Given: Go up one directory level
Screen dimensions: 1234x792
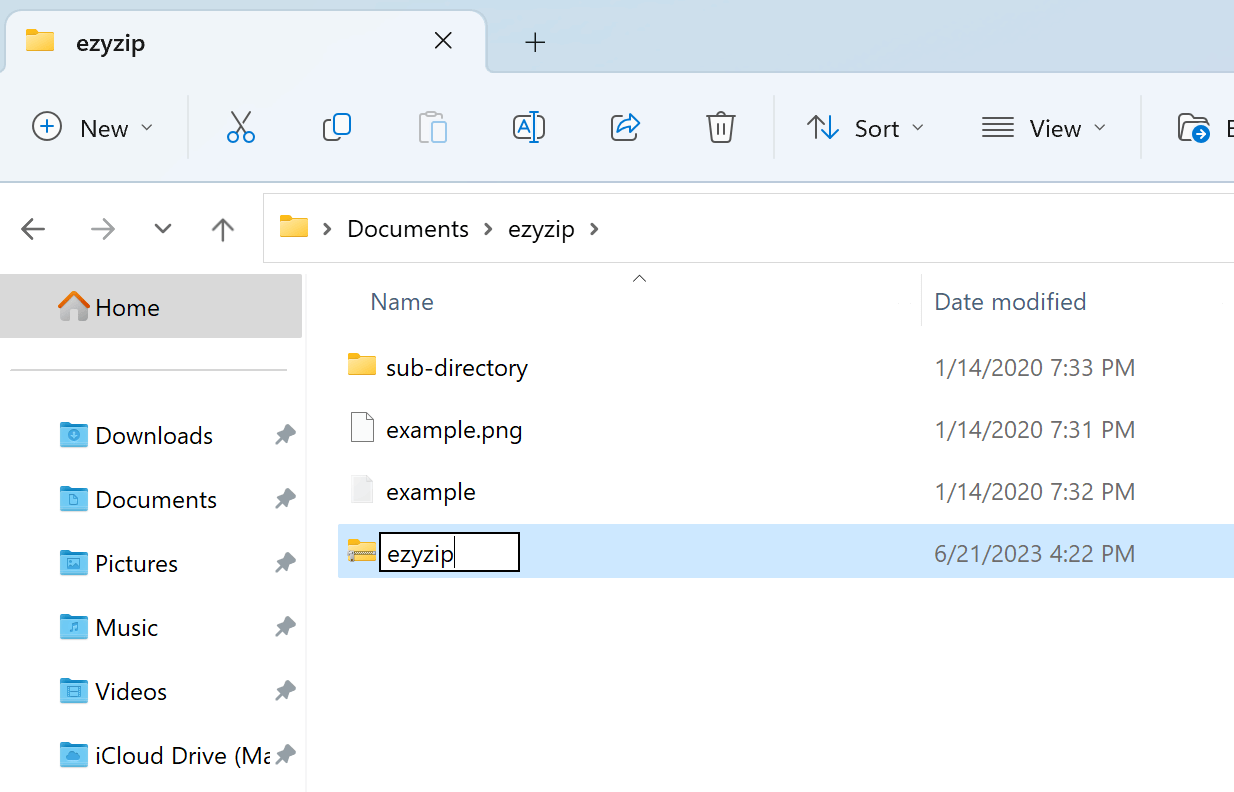Looking at the screenshot, I should [x=222, y=228].
